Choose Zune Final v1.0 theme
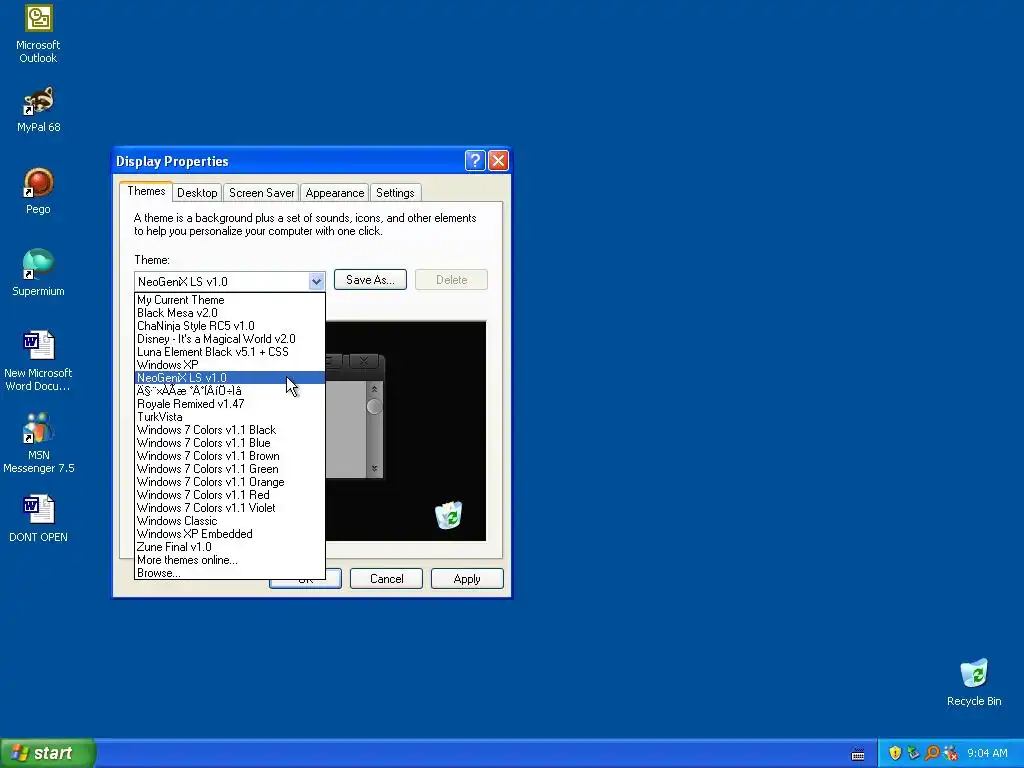Image resolution: width=1024 pixels, height=768 pixels. click(229, 547)
